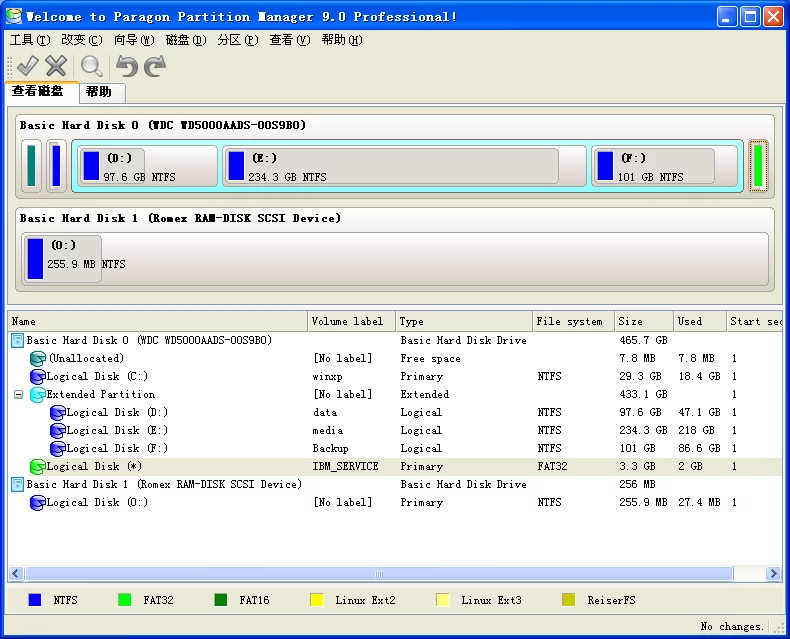The height and width of the screenshot is (639, 790).
Task: Click the Logical Disk (D:) row icon
Action: click(58, 413)
